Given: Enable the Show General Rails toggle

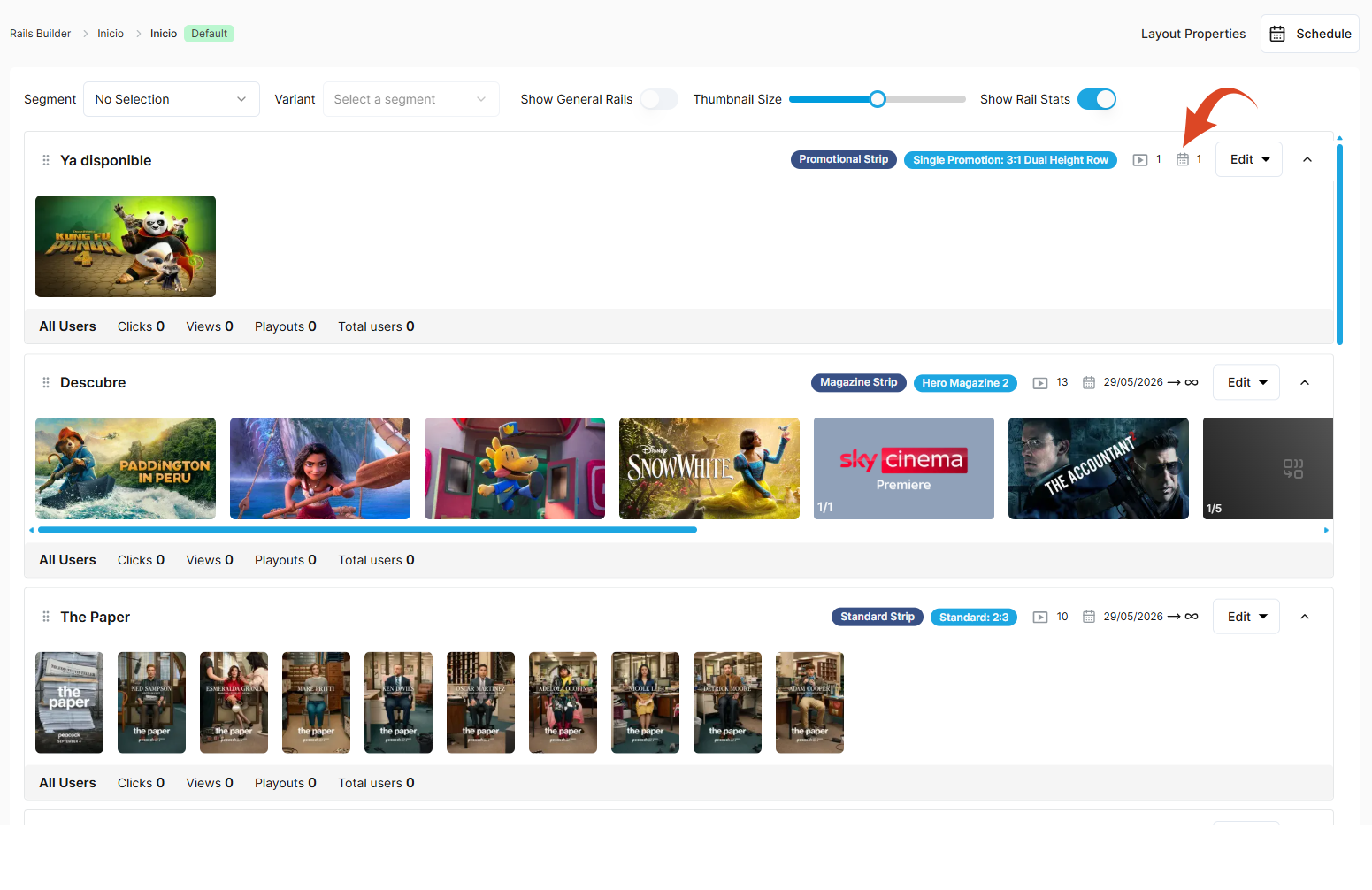Looking at the screenshot, I should pyautogui.click(x=659, y=99).
